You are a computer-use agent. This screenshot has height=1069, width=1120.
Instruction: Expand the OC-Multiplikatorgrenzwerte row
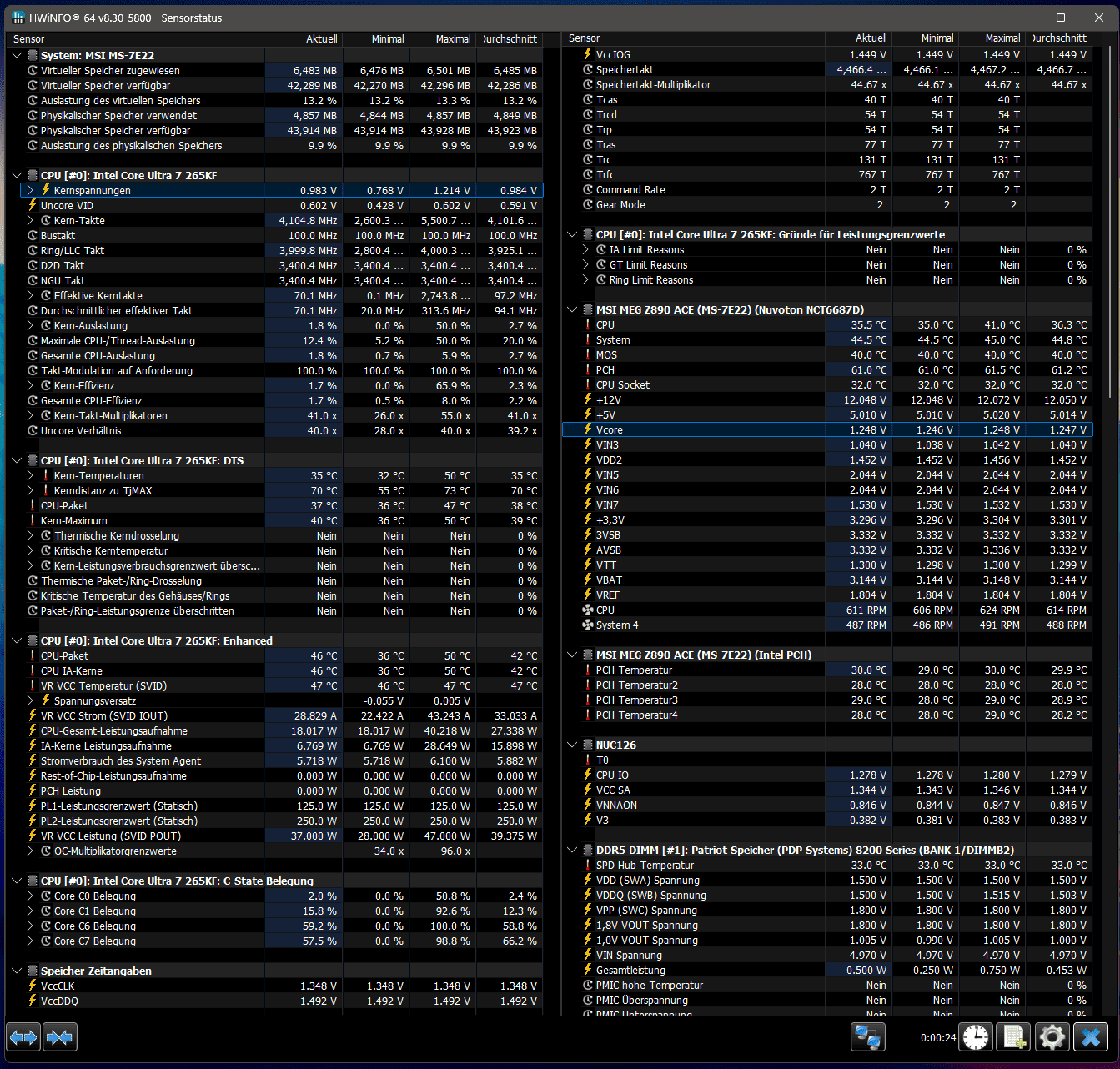coord(31,851)
